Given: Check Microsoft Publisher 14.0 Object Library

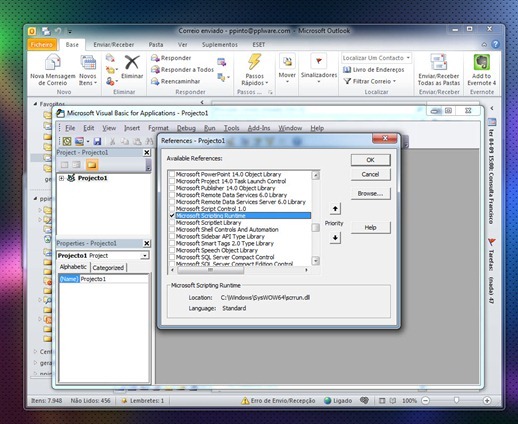Looking at the screenshot, I should click(x=172, y=188).
